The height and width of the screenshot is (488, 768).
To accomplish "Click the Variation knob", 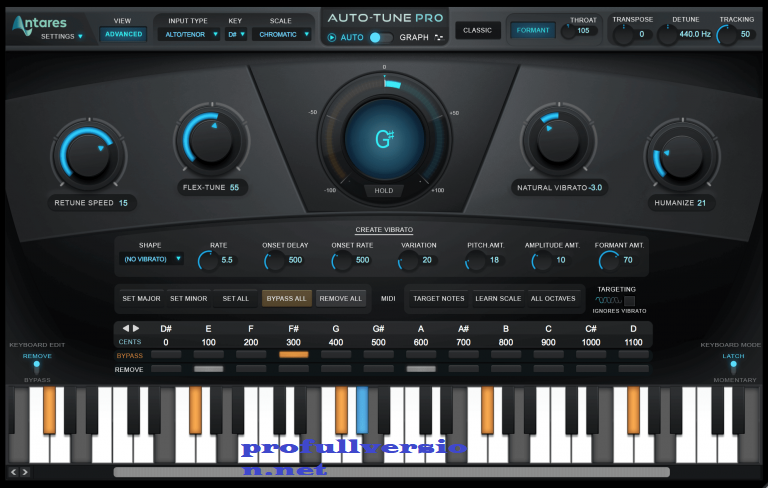I will click(408, 261).
